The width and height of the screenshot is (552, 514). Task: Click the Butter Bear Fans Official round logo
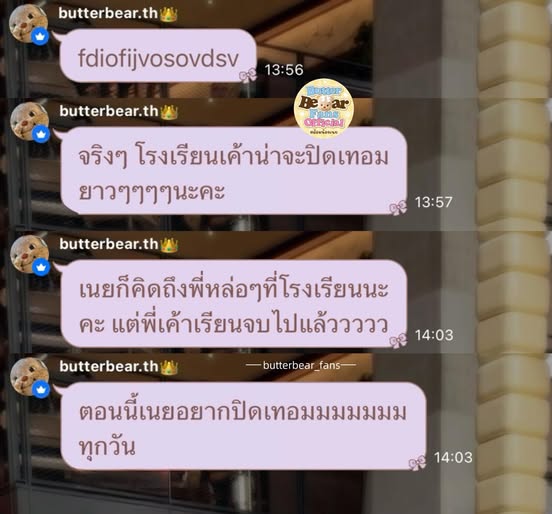click(x=324, y=108)
